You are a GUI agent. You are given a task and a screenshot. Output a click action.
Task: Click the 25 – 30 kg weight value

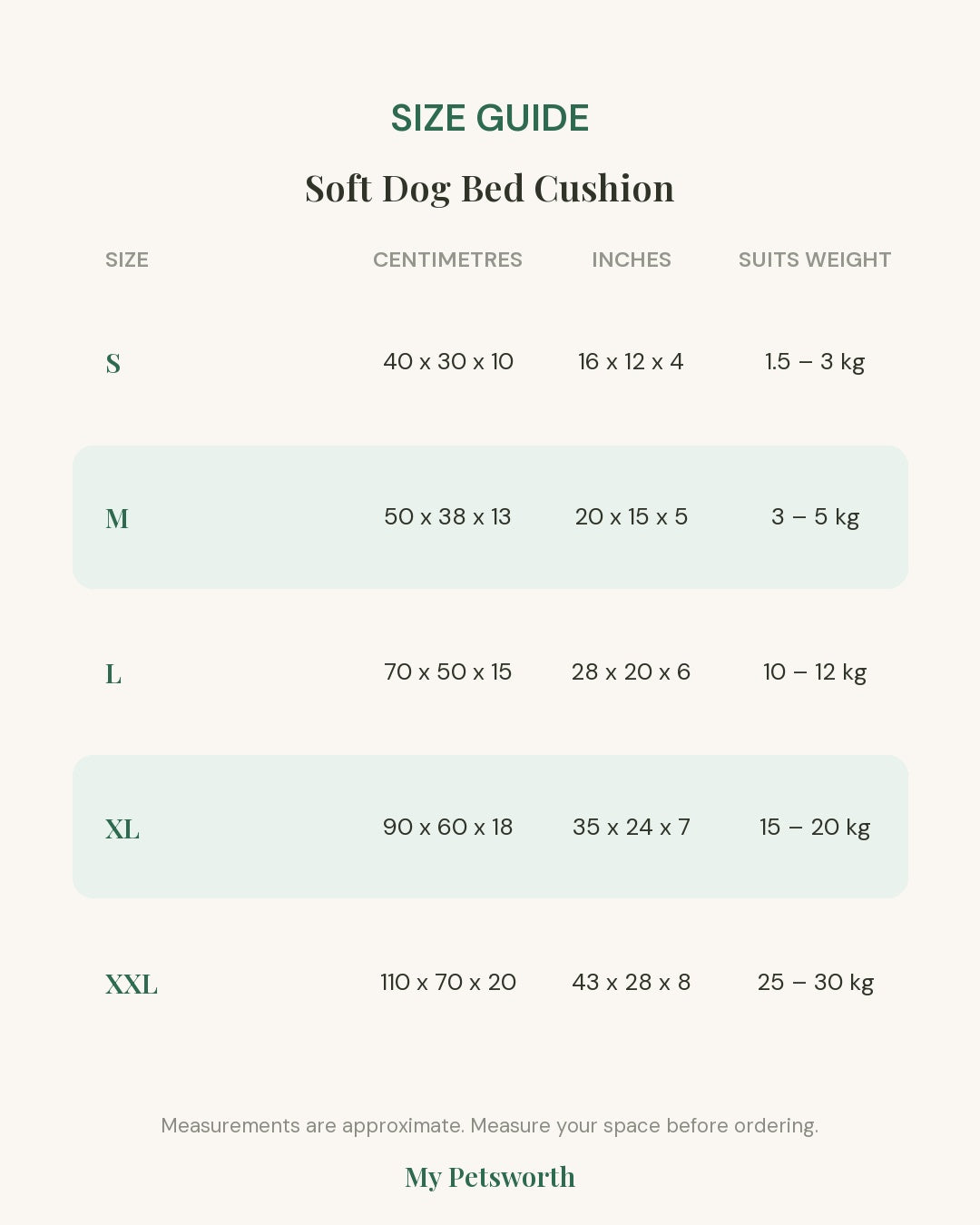[x=816, y=982]
